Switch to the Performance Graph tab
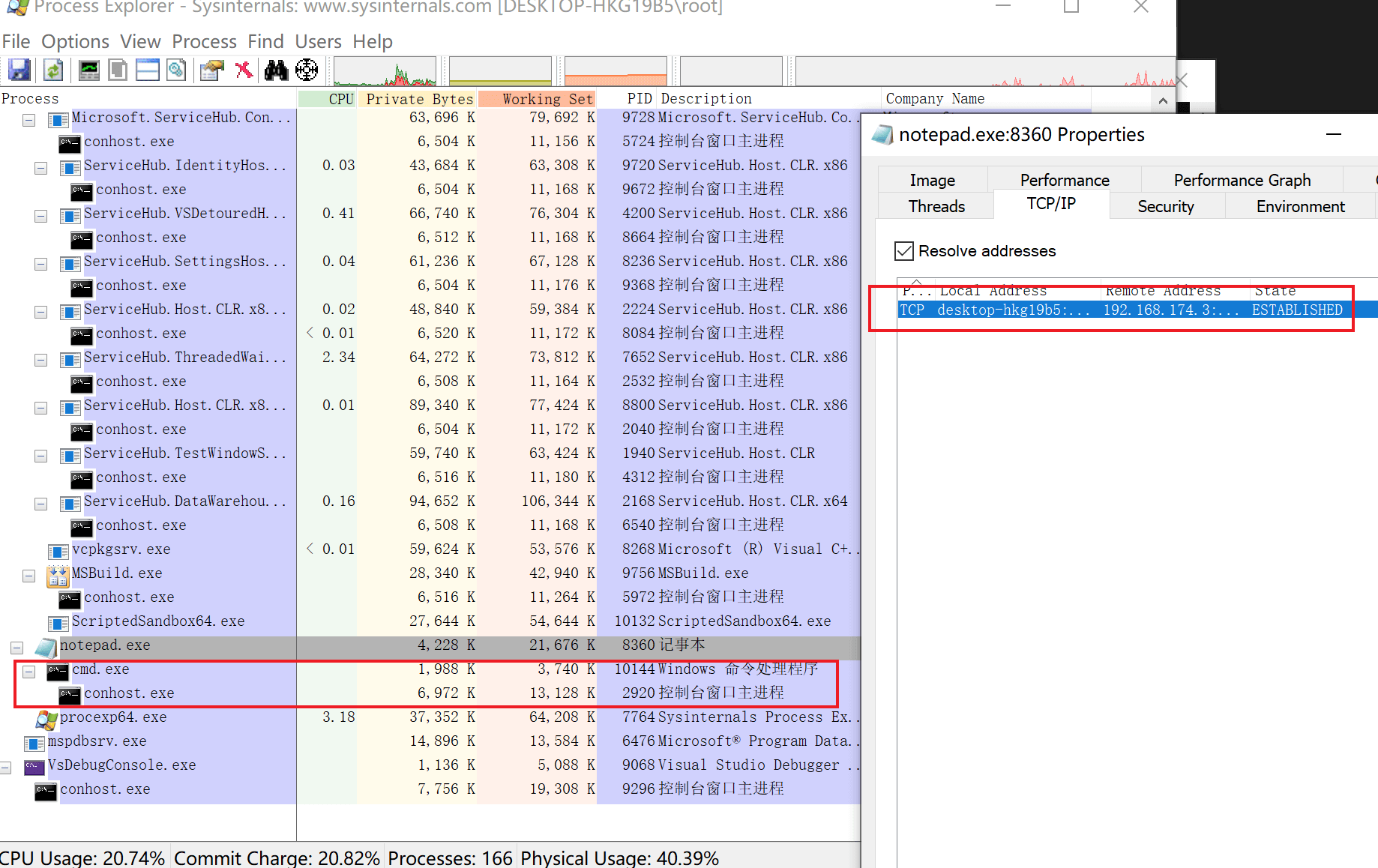The image size is (1378, 868). [x=1242, y=180]
